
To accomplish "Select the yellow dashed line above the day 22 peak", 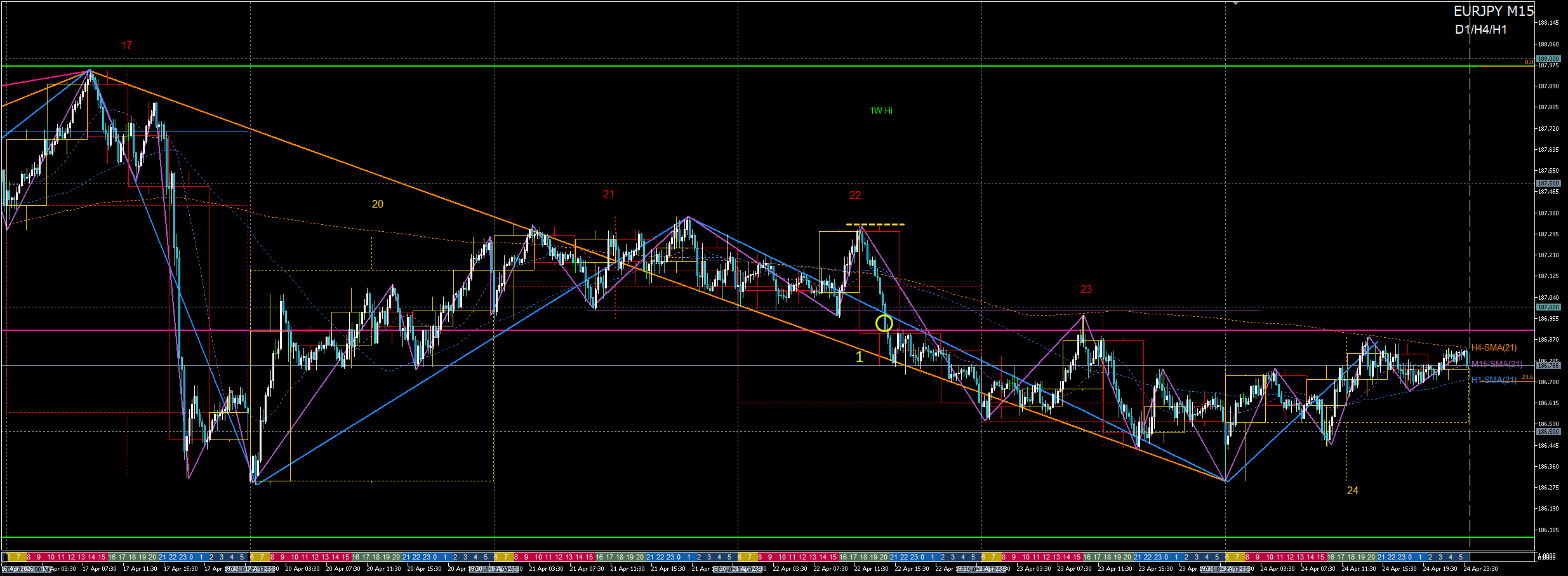I will coord(875,225).
